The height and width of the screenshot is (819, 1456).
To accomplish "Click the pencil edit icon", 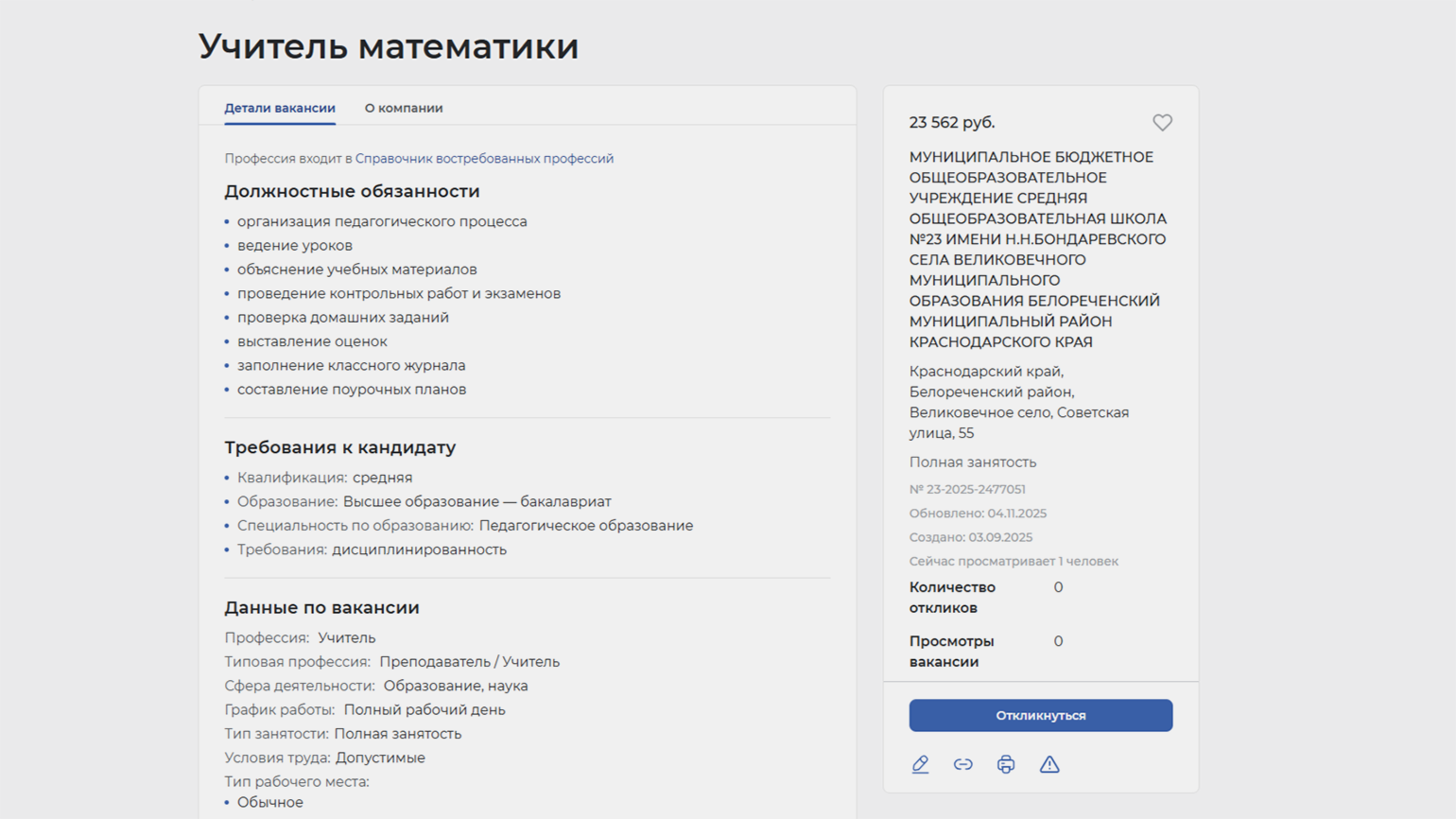I will [920, 764].
